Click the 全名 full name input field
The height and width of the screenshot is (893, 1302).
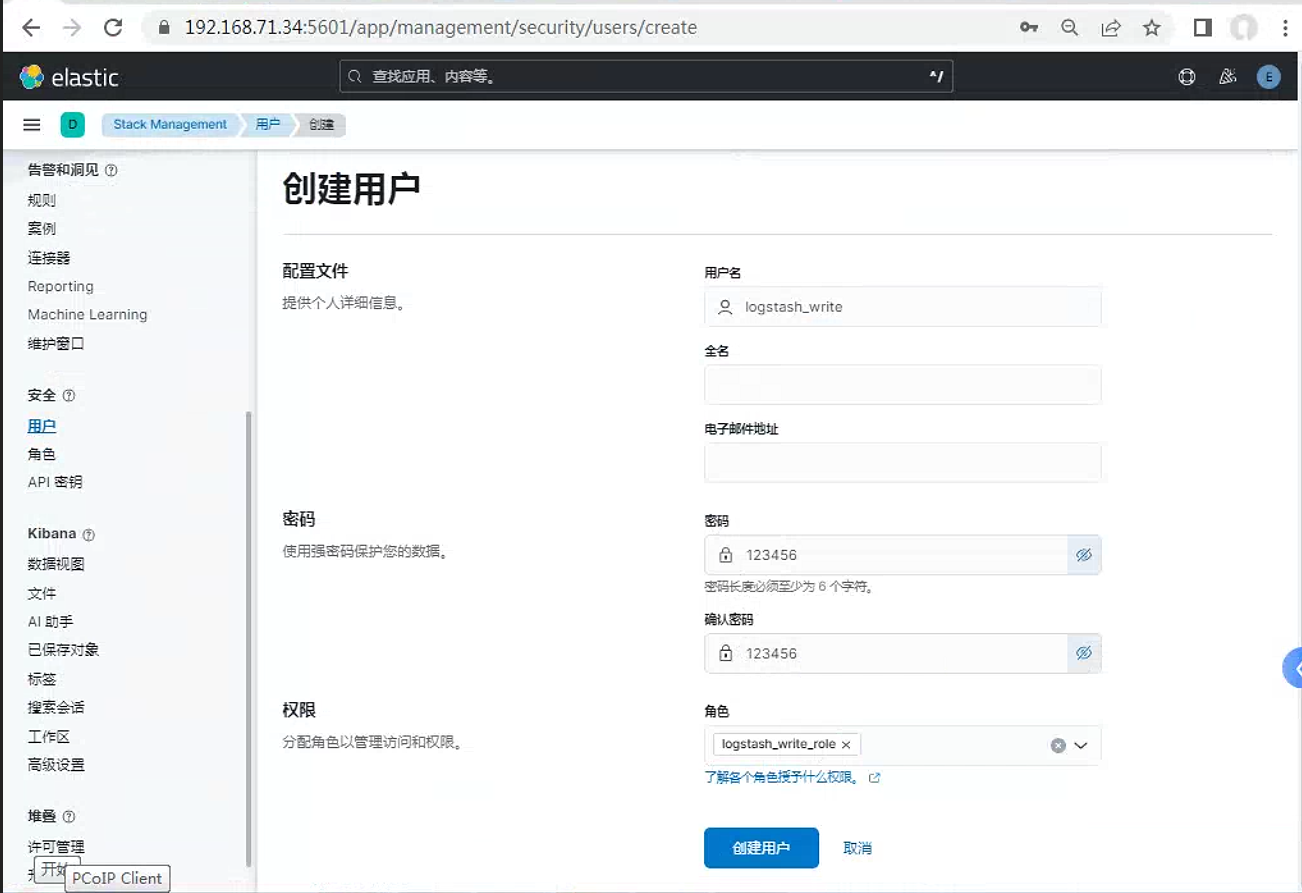[x=902, y=385]
